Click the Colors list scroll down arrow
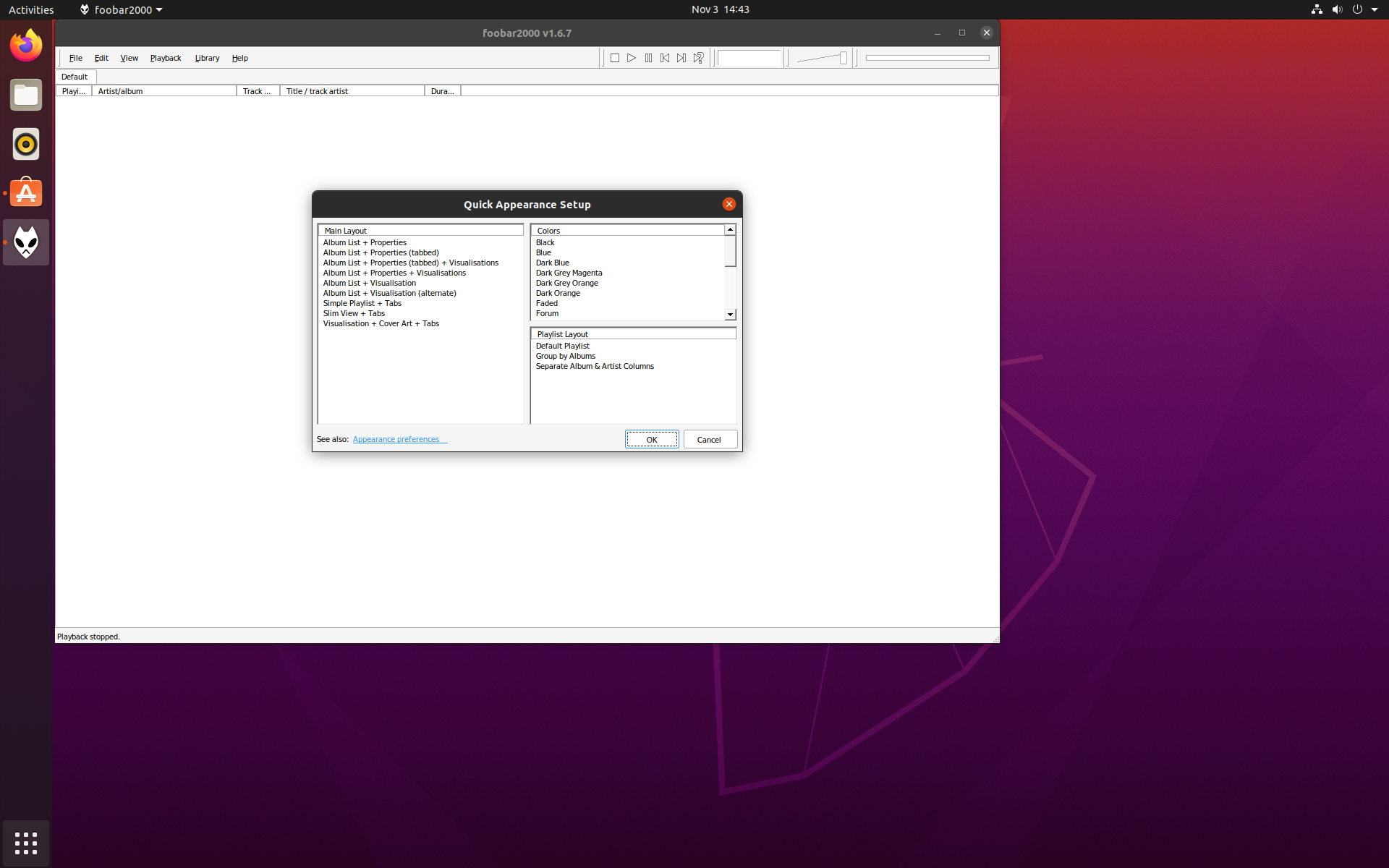The image size is (1389, 868). (730, 315)
